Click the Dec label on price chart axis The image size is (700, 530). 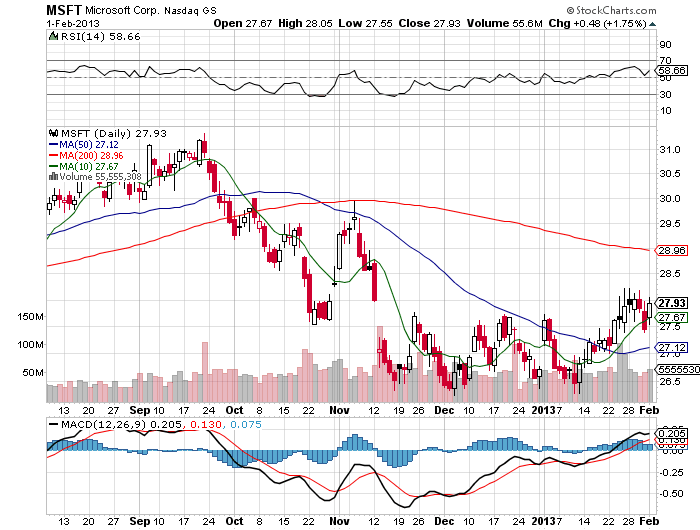tap(444, 410)
